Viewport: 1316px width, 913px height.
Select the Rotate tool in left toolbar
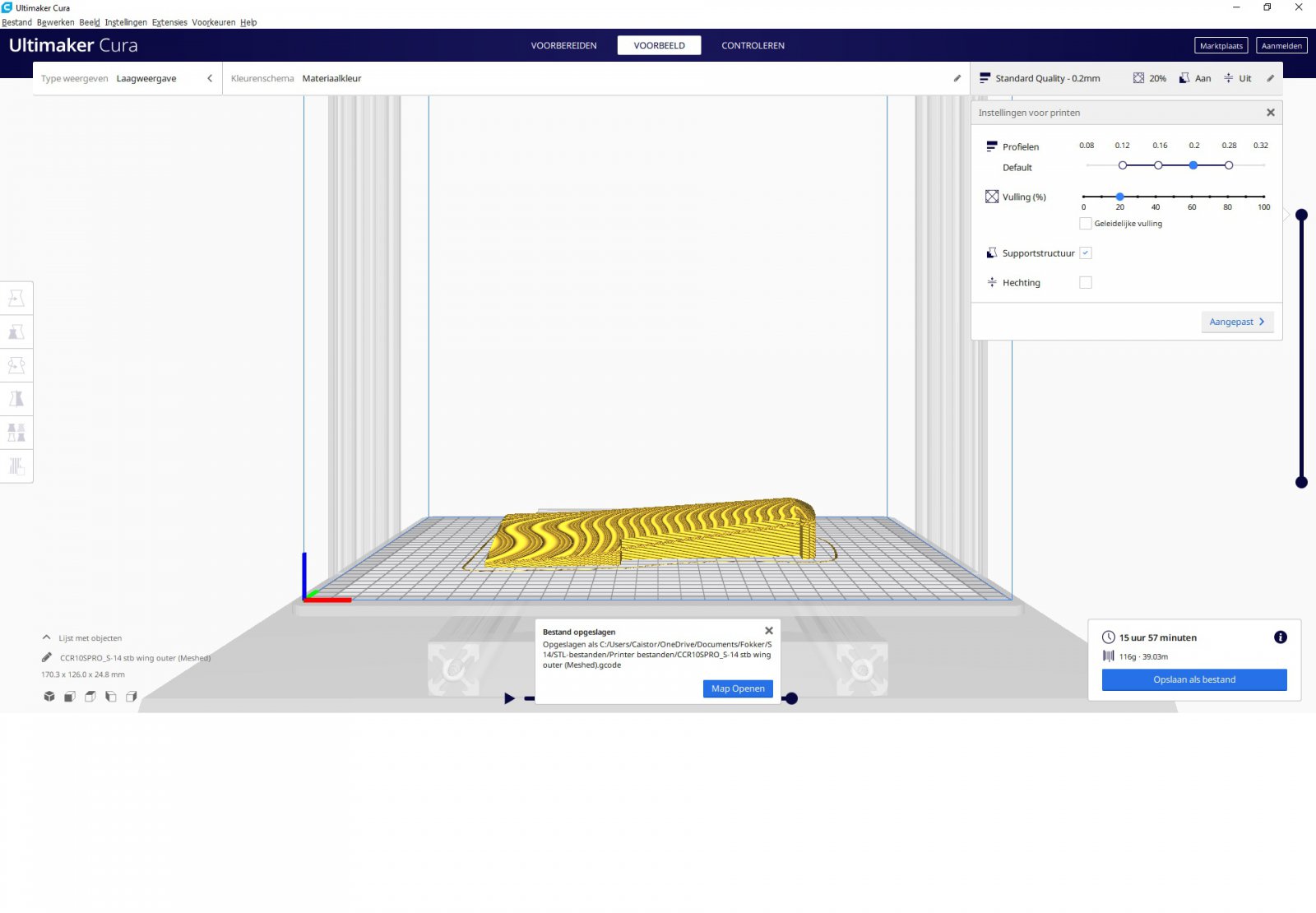[x=16, y=365]
